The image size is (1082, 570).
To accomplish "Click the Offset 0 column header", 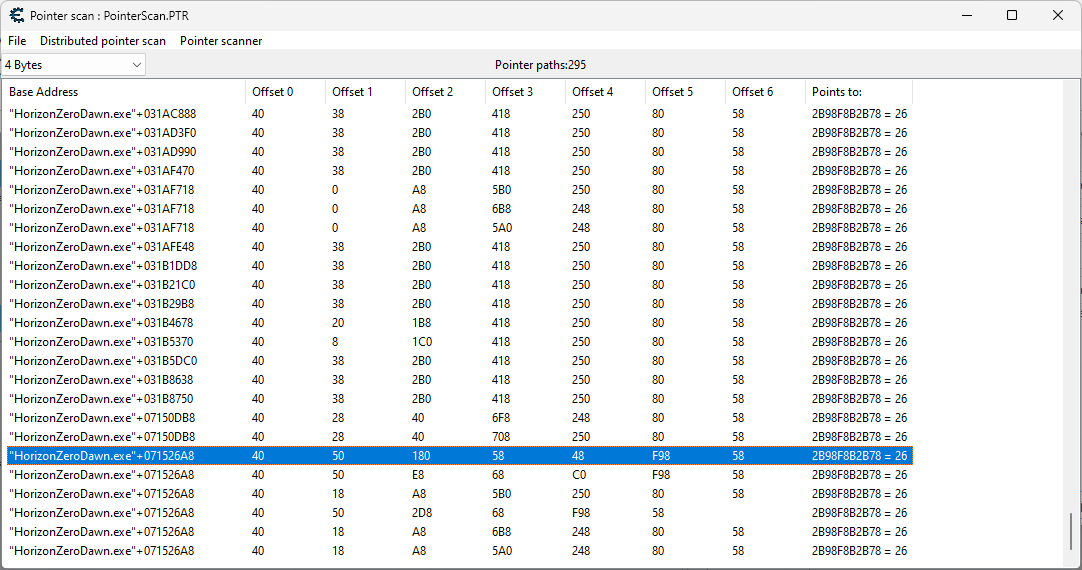I will [x=285, y=92].
